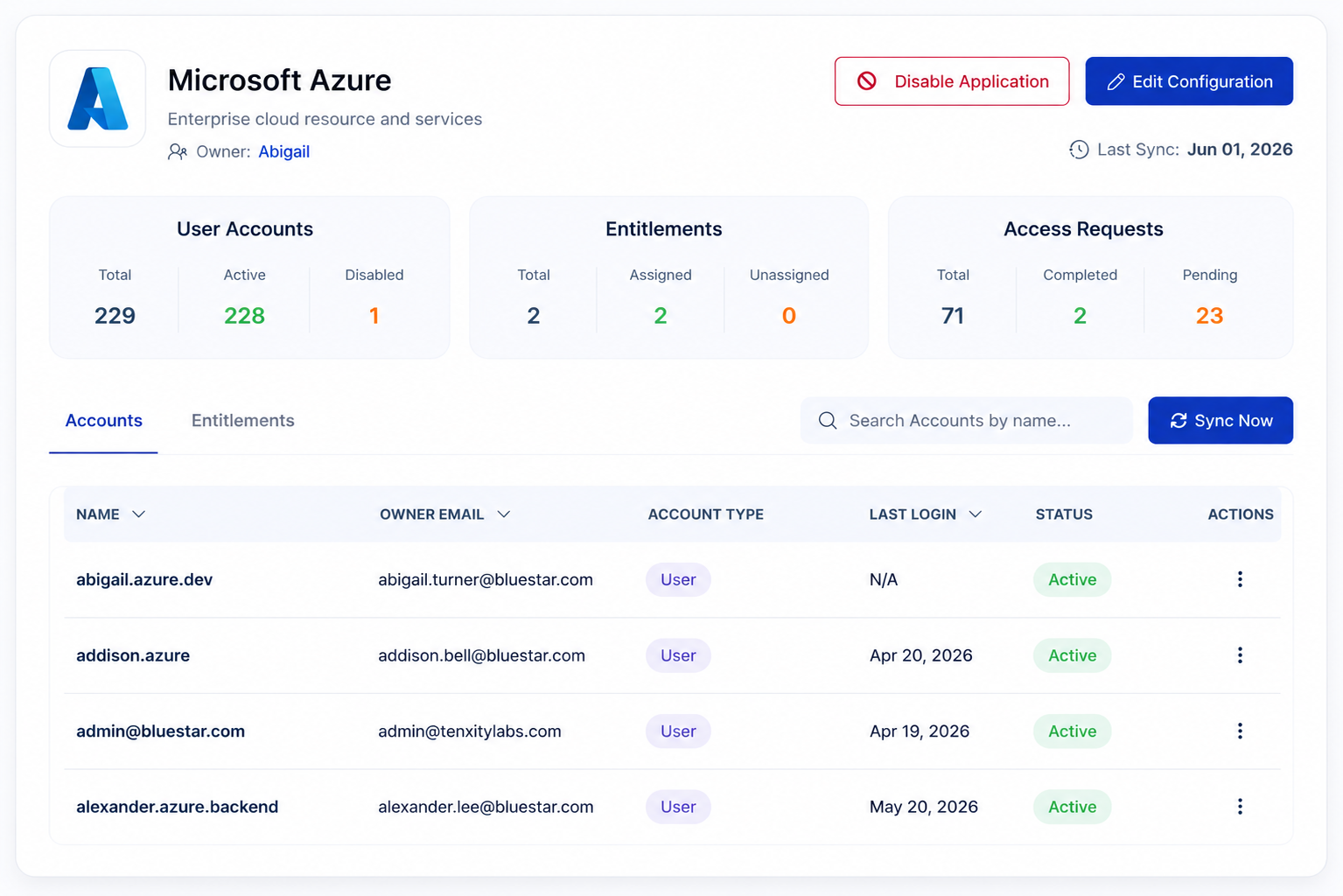This screenshot has height=896, width=1343.
Task: Click the abigail.azure.dev account name
Action: coord(144,579)
